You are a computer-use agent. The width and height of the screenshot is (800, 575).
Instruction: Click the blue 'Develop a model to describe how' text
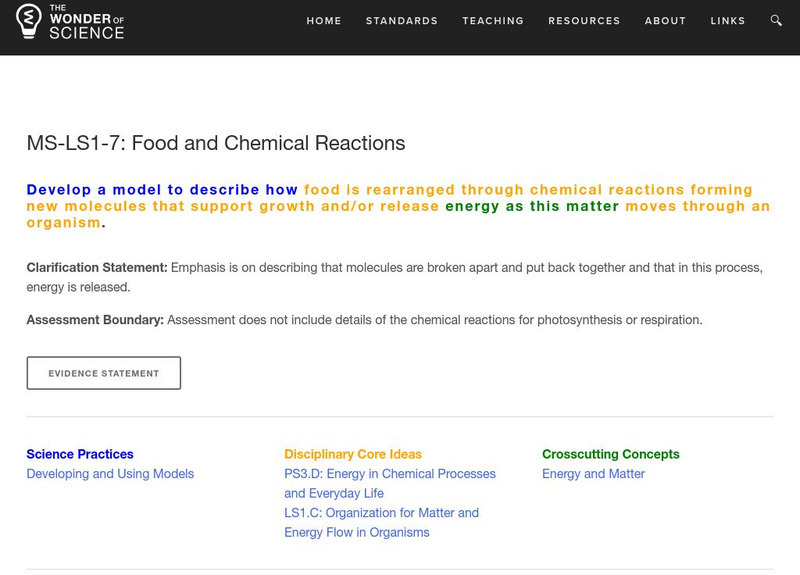[162, 190]
